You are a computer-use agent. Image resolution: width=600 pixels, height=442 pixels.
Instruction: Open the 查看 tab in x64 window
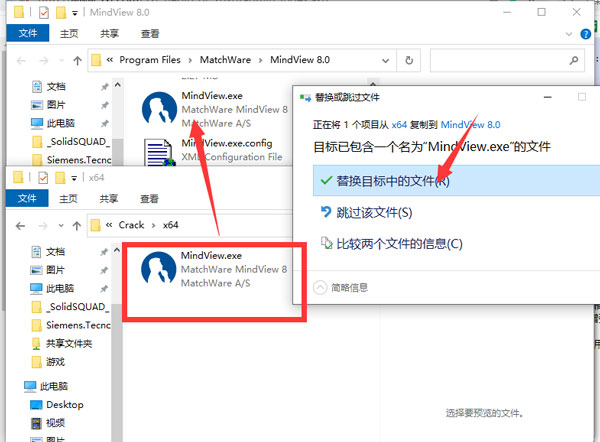coord(149,199)
